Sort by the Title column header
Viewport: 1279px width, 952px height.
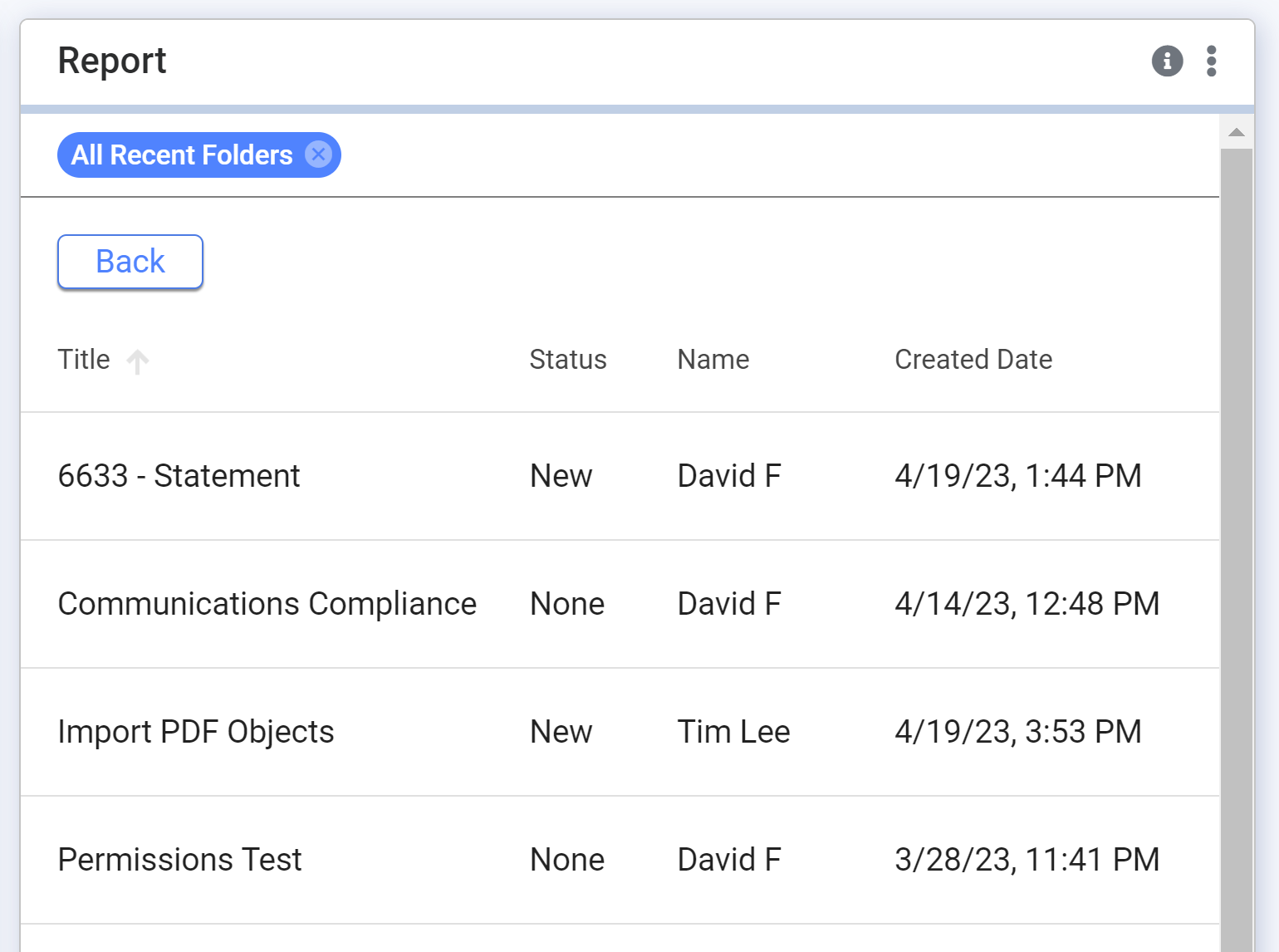(84, 360)
